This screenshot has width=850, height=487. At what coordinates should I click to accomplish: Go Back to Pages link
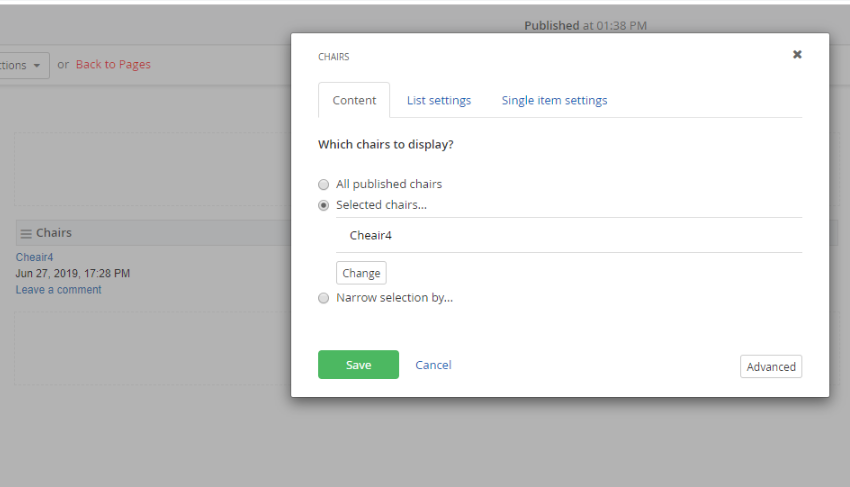point(113,65)
